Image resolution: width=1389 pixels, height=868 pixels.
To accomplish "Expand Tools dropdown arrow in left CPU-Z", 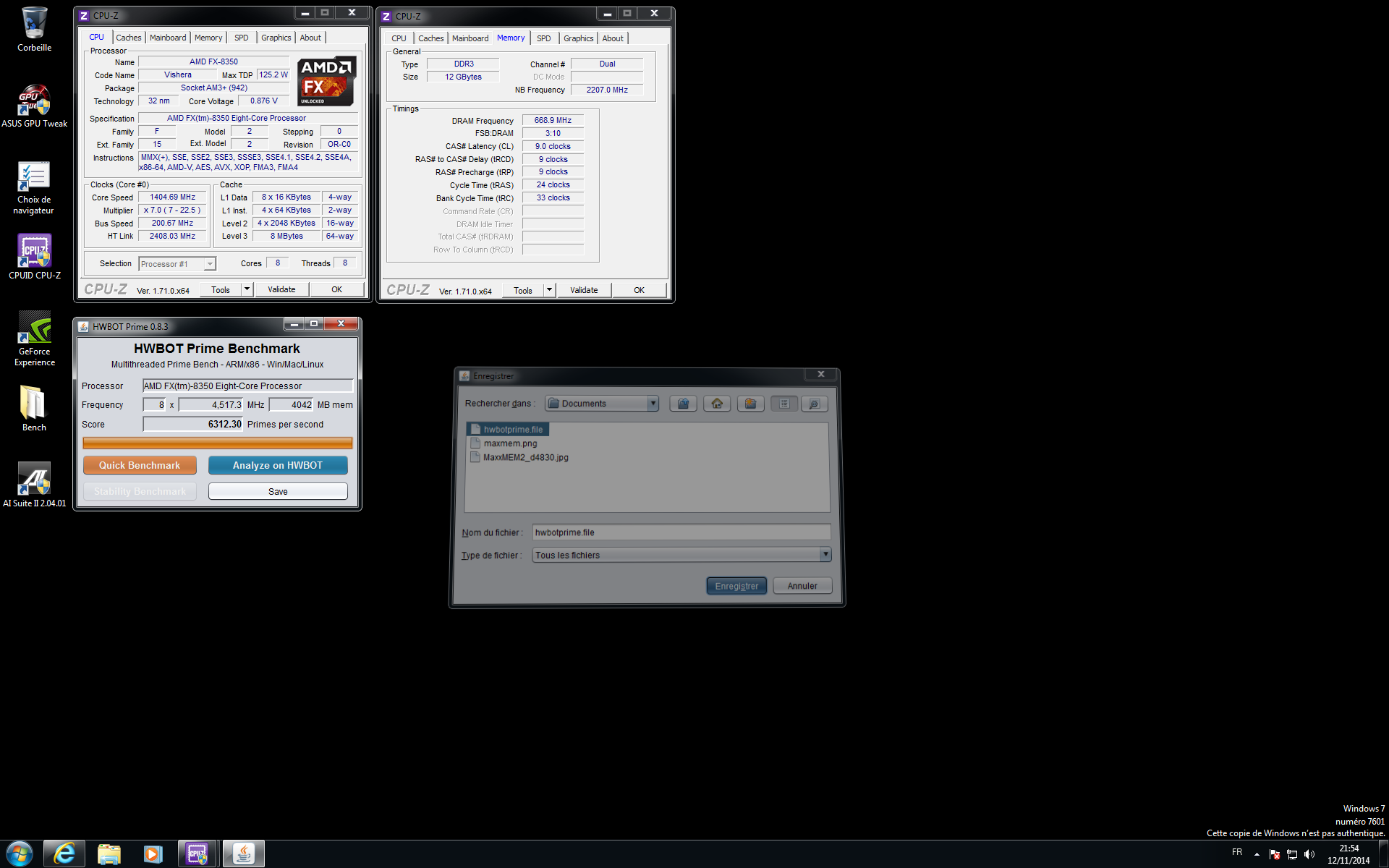I will pyautogui.click(x=247, y=289).
